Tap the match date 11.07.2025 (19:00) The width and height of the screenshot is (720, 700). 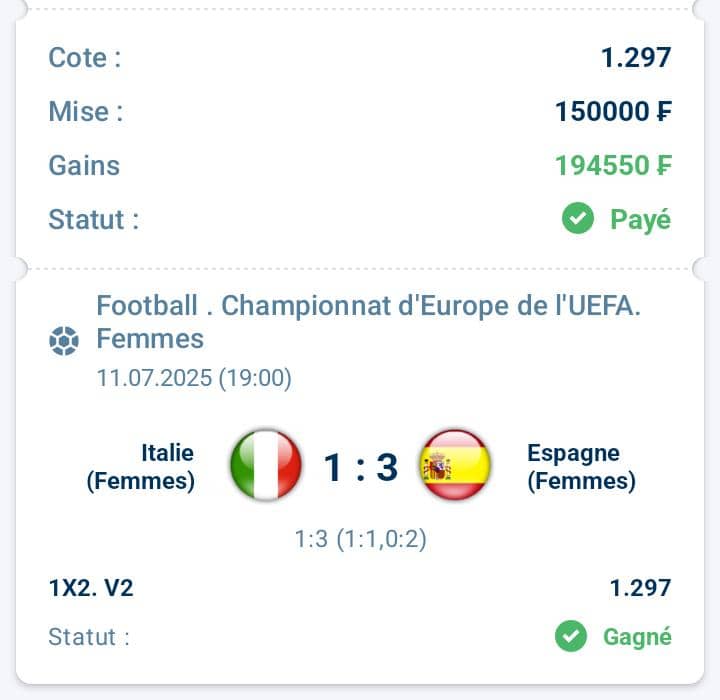click(x=194, y=378)
